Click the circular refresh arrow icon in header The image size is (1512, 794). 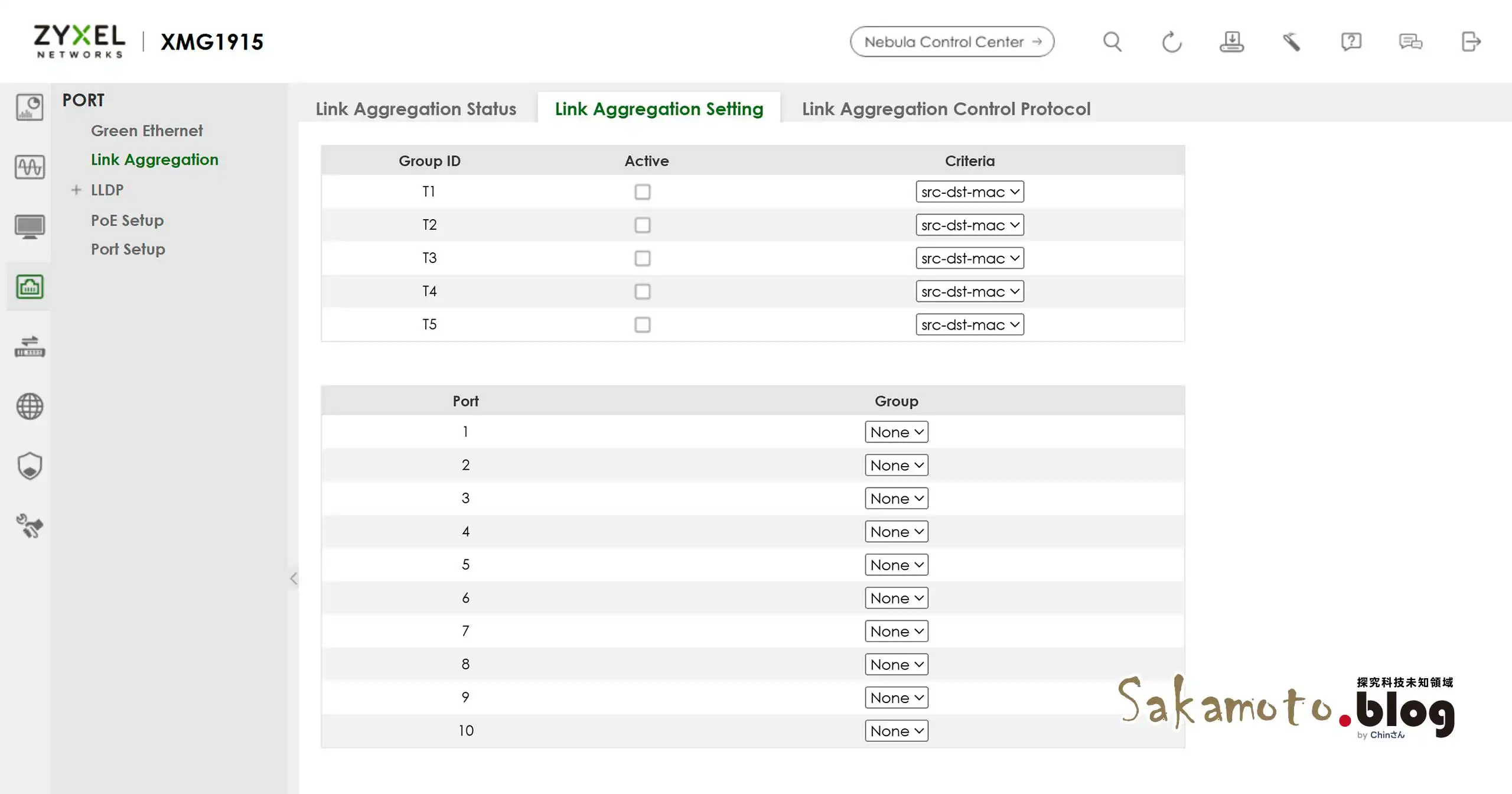[1172, 42]
